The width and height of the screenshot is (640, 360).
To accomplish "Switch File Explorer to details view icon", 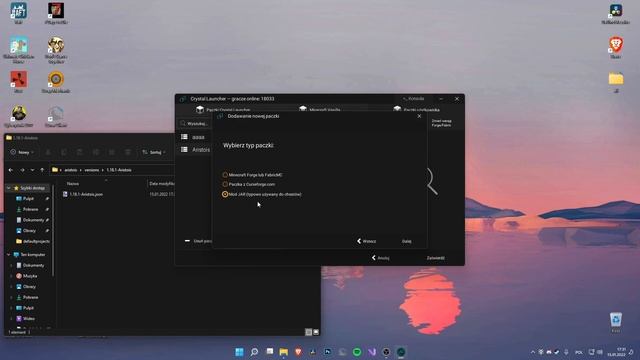I will 309,332.
